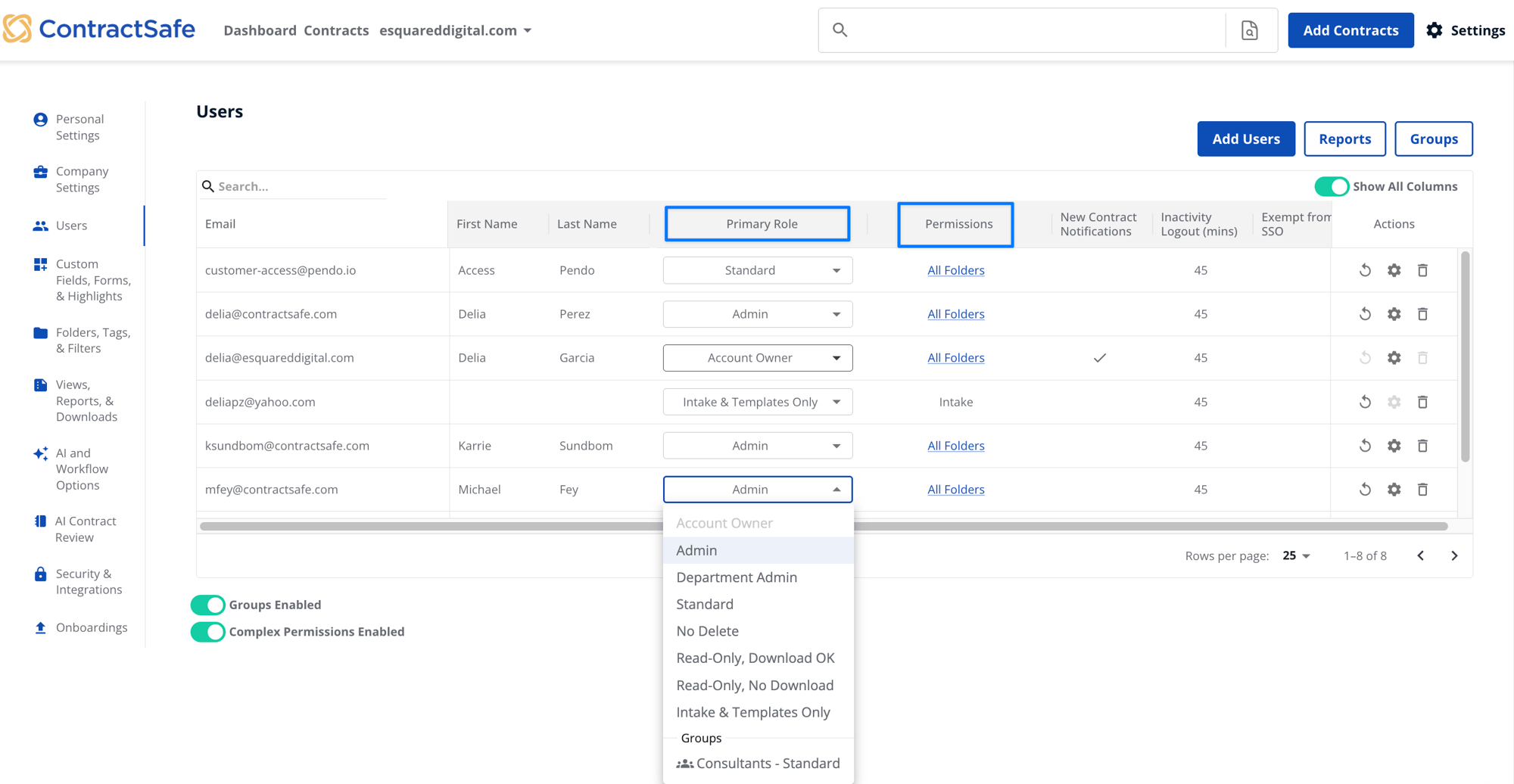Open role dropdown for Karrie Sundbom
The image size is (1514, 784).
coord(758,446)
